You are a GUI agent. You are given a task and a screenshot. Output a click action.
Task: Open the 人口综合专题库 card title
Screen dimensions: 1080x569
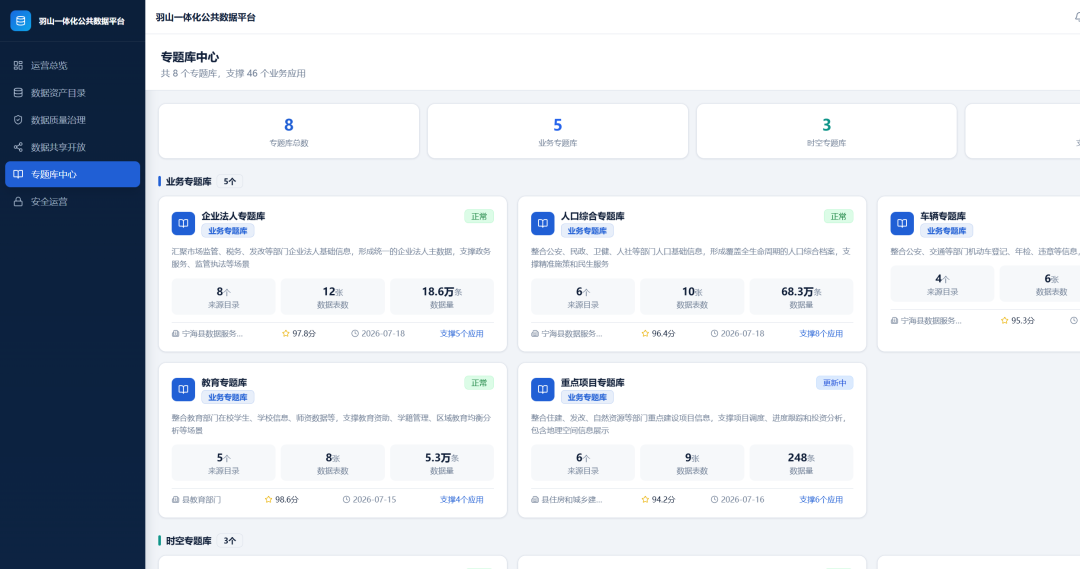(592, 216)
